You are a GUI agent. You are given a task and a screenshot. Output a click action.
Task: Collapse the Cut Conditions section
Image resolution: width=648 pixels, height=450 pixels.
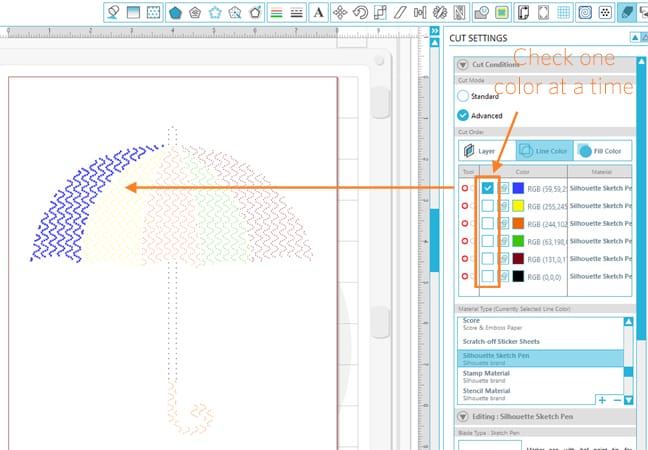(462, 64)
